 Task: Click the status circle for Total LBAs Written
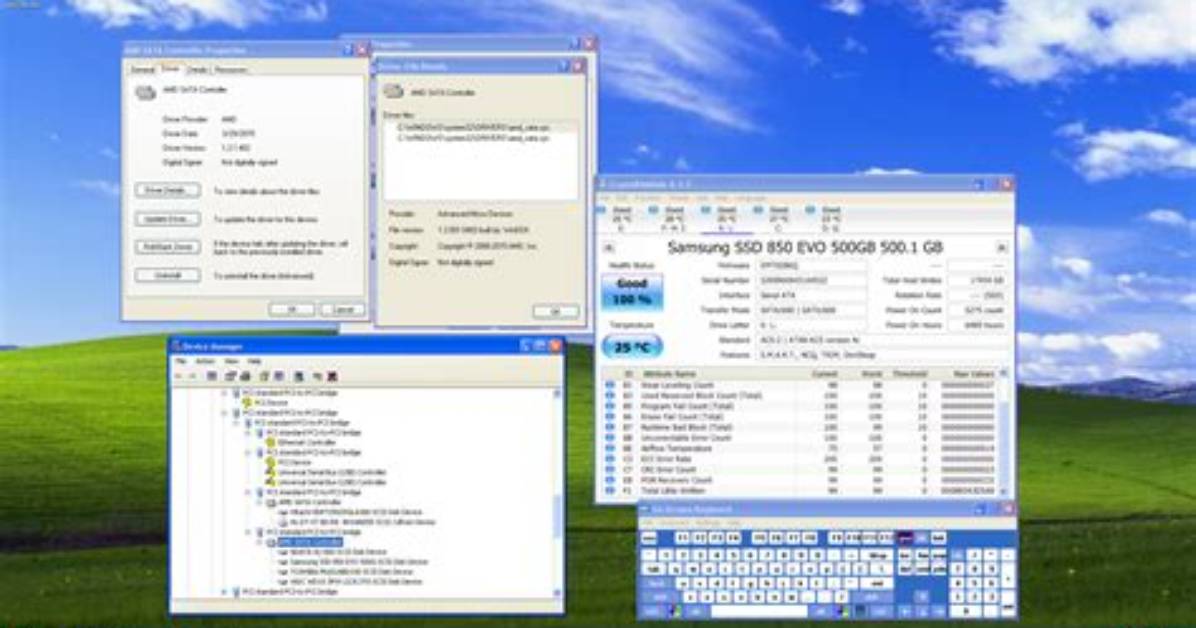coord(609,491)
